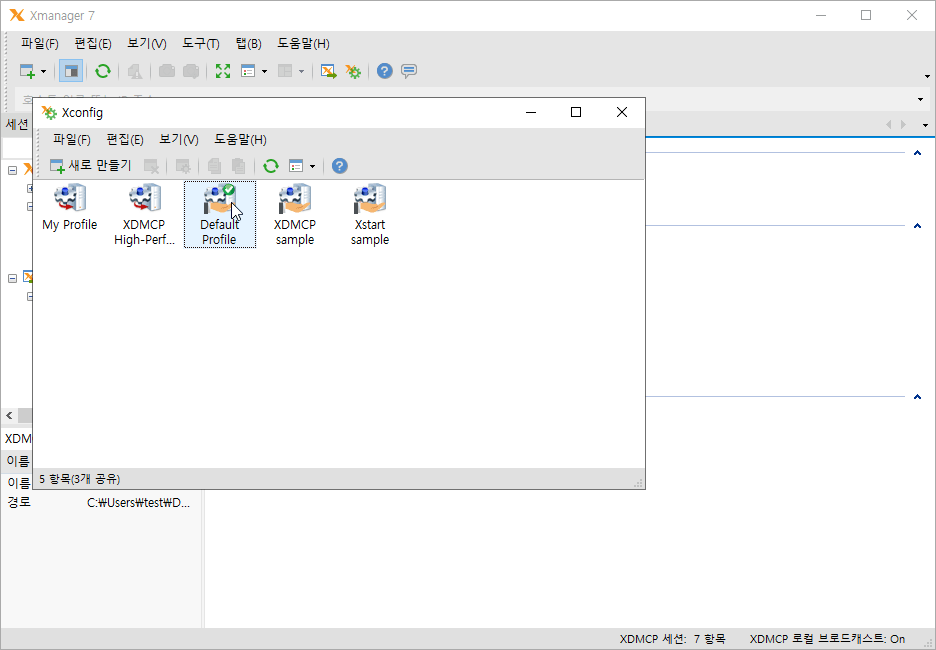Click the left scroll arrow in session panel
The width and height of the screenshot is (936, 650).
tap(9, 415)
